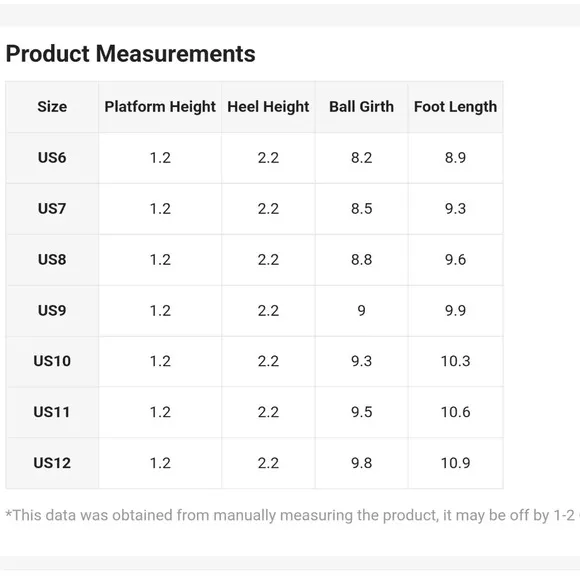Click the 10.9 foot length cell for US12

point(455,463)
